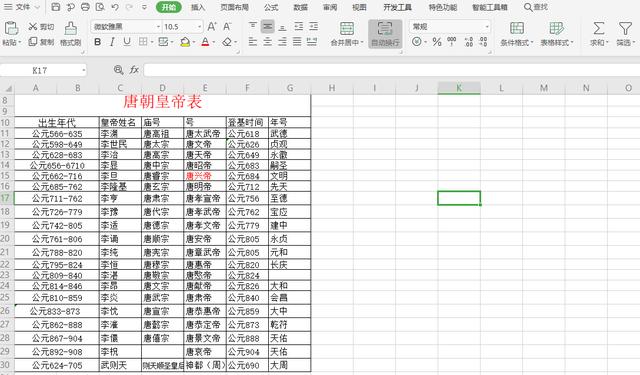This screenshot has width=640, height=375.
Task: Open the borders dropdown in font group
Action: (152, 42)
